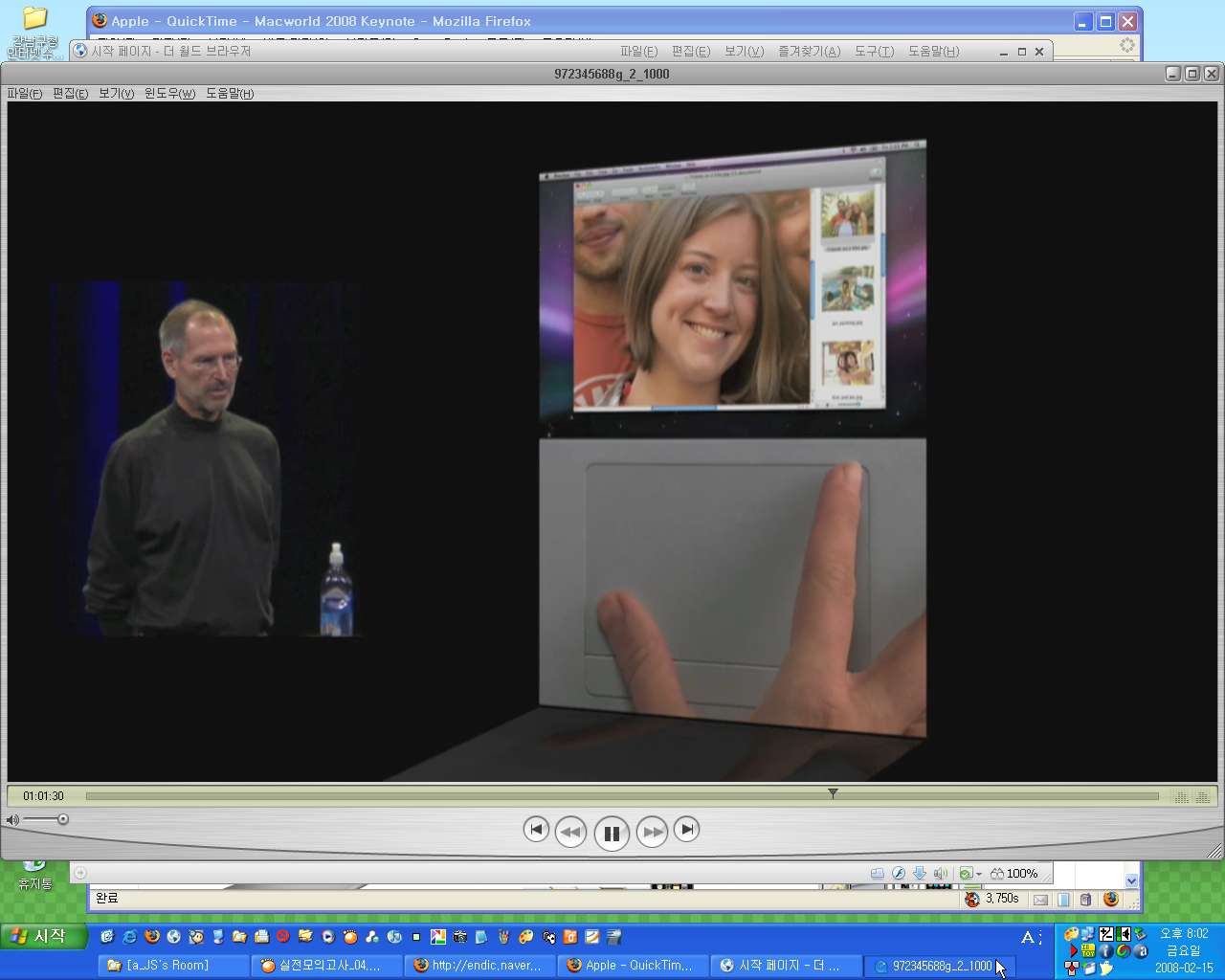
Task: Click the playhead marker on the timeline
Action: (833, 793)
